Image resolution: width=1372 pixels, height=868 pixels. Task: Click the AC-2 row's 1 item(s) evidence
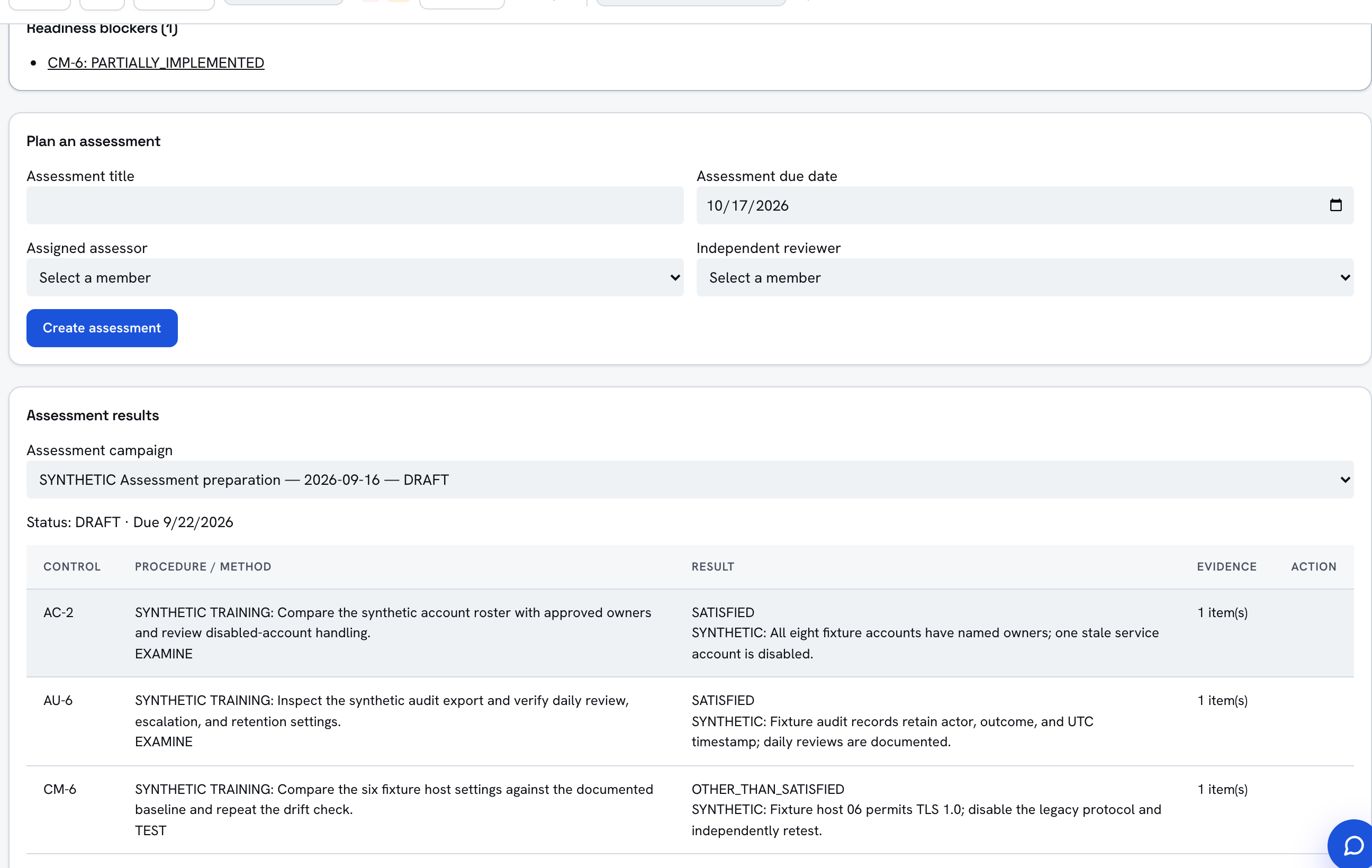(x=1222, y=612)
